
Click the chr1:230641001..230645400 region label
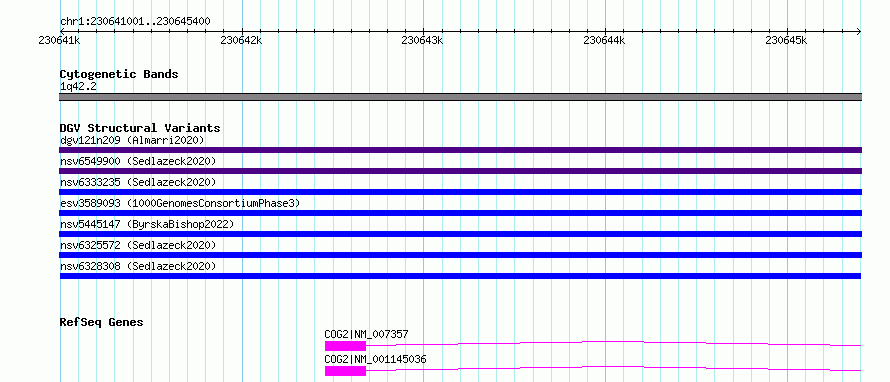[135, 22]
